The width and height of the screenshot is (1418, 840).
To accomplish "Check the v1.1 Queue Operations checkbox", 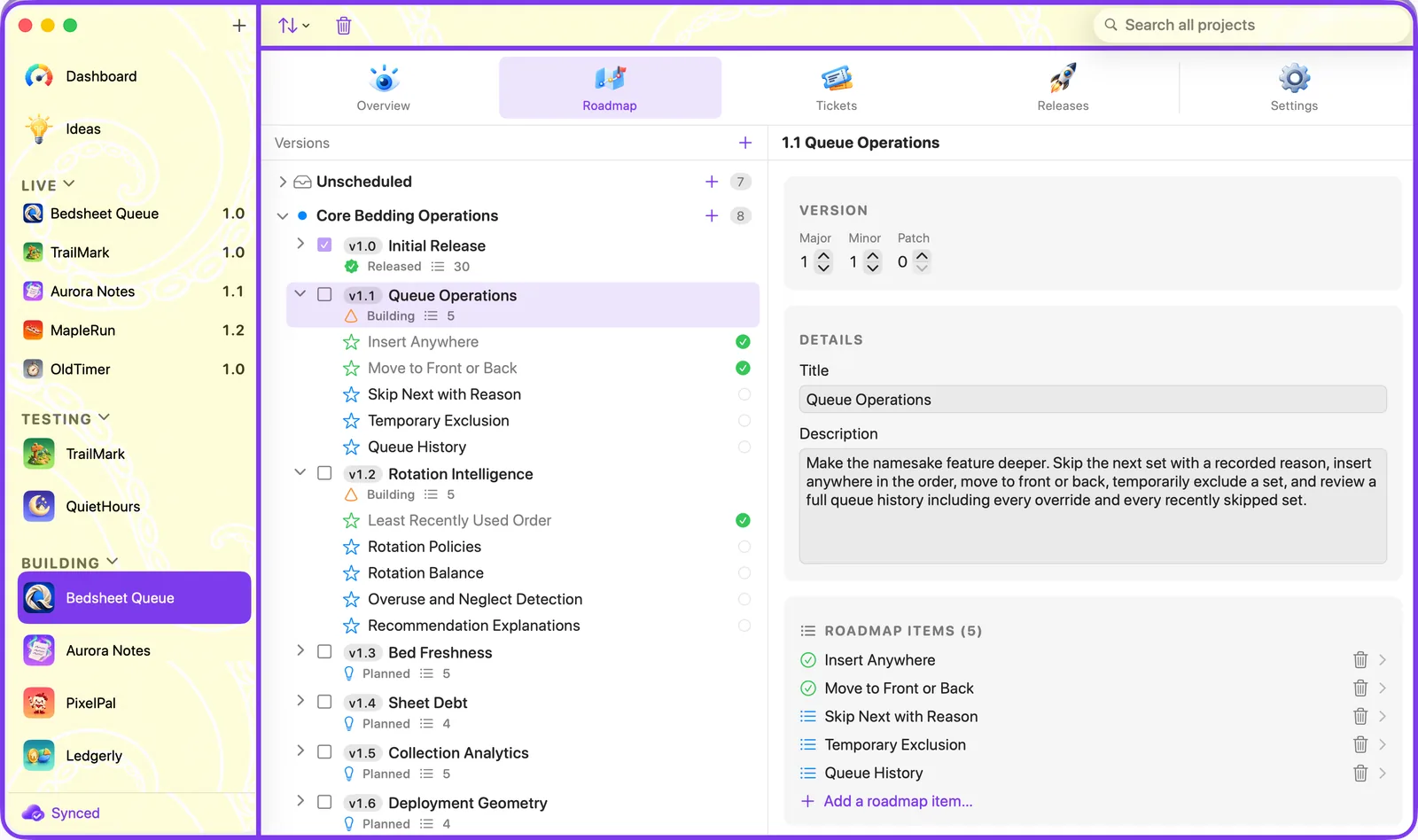I will coord(324,294).
